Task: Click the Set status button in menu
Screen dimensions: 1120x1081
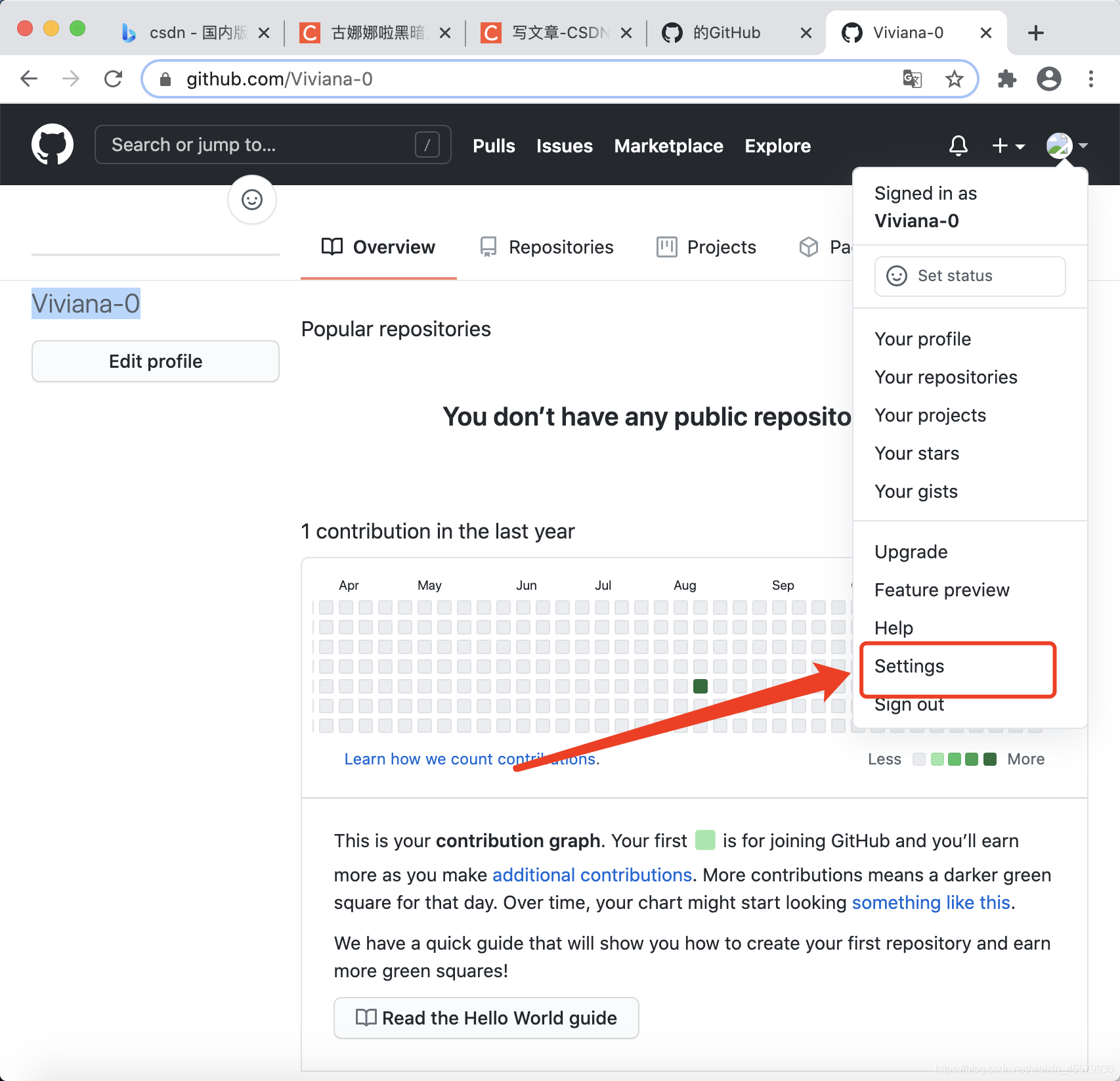Action: click(x=970, y=276)
